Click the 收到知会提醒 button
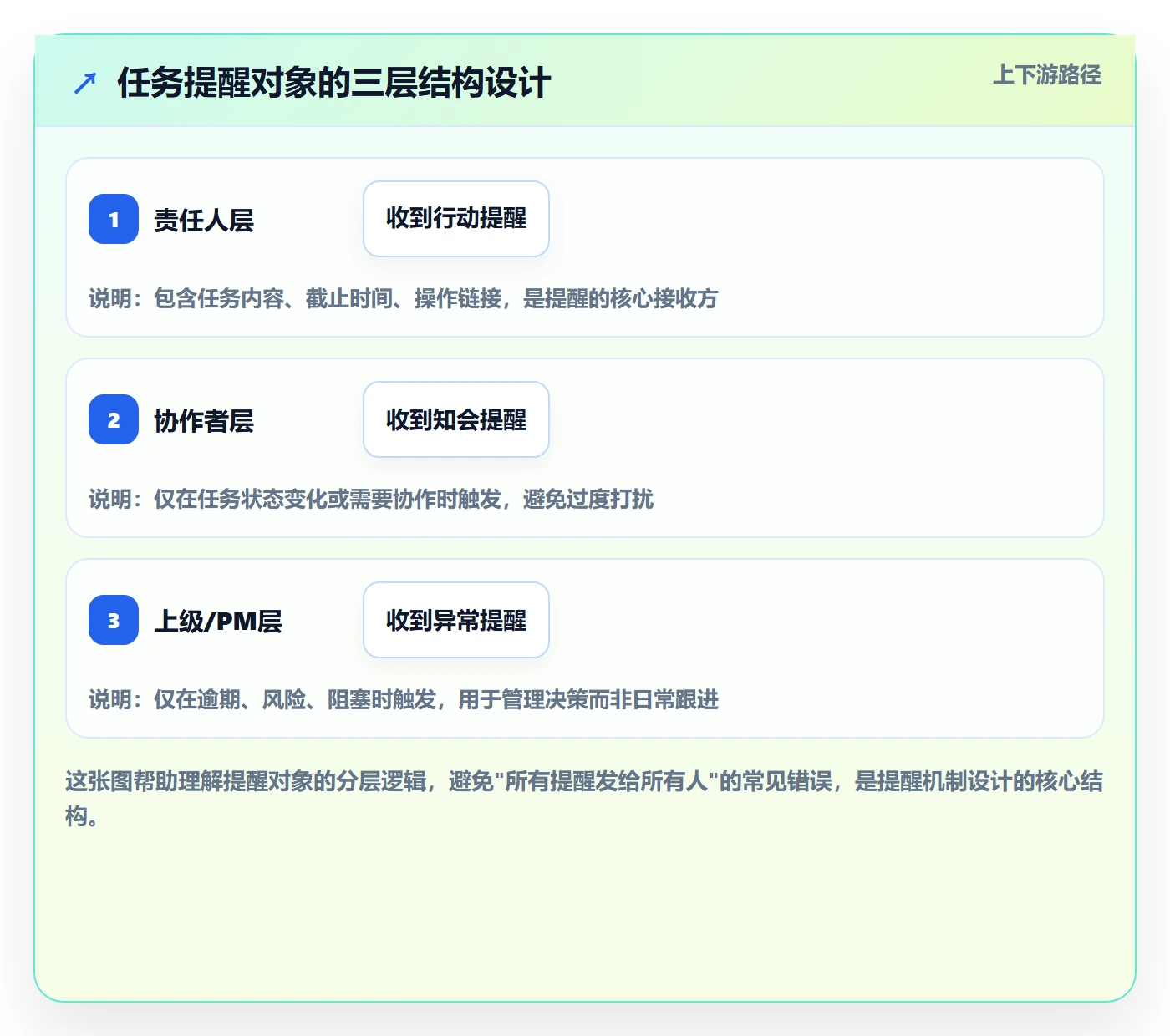This screenshot has width=1170, height=1036. click(x=456, y=419)
